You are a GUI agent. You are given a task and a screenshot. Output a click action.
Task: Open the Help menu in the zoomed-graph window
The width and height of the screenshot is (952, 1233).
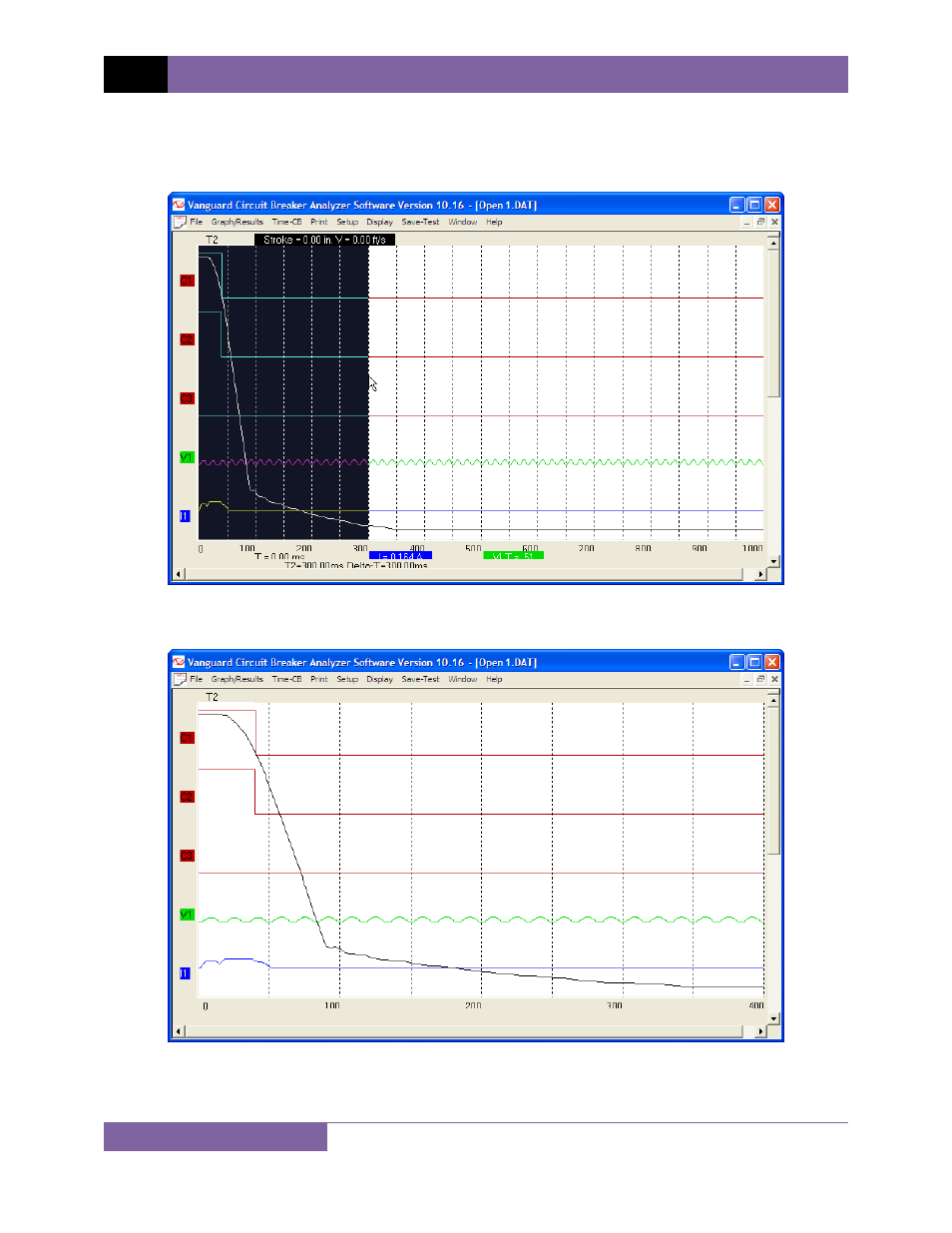pos(494,679)
